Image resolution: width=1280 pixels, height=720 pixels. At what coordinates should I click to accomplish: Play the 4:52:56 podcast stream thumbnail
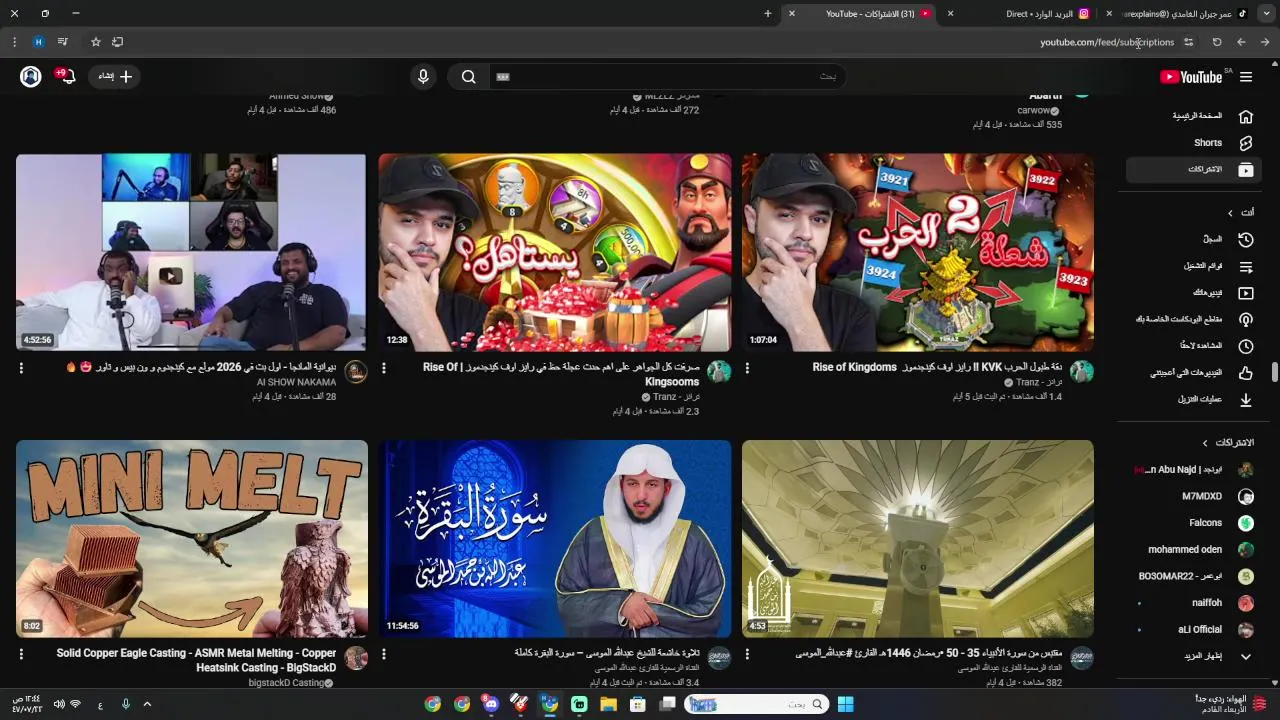191,252
